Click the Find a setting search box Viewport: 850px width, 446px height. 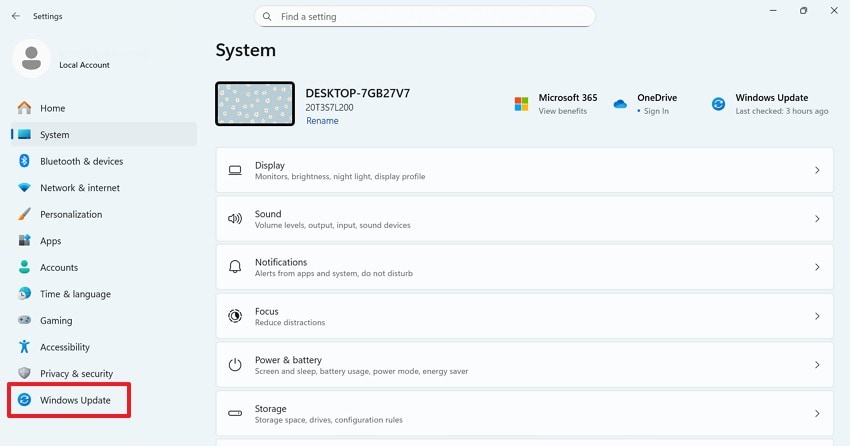424,17
